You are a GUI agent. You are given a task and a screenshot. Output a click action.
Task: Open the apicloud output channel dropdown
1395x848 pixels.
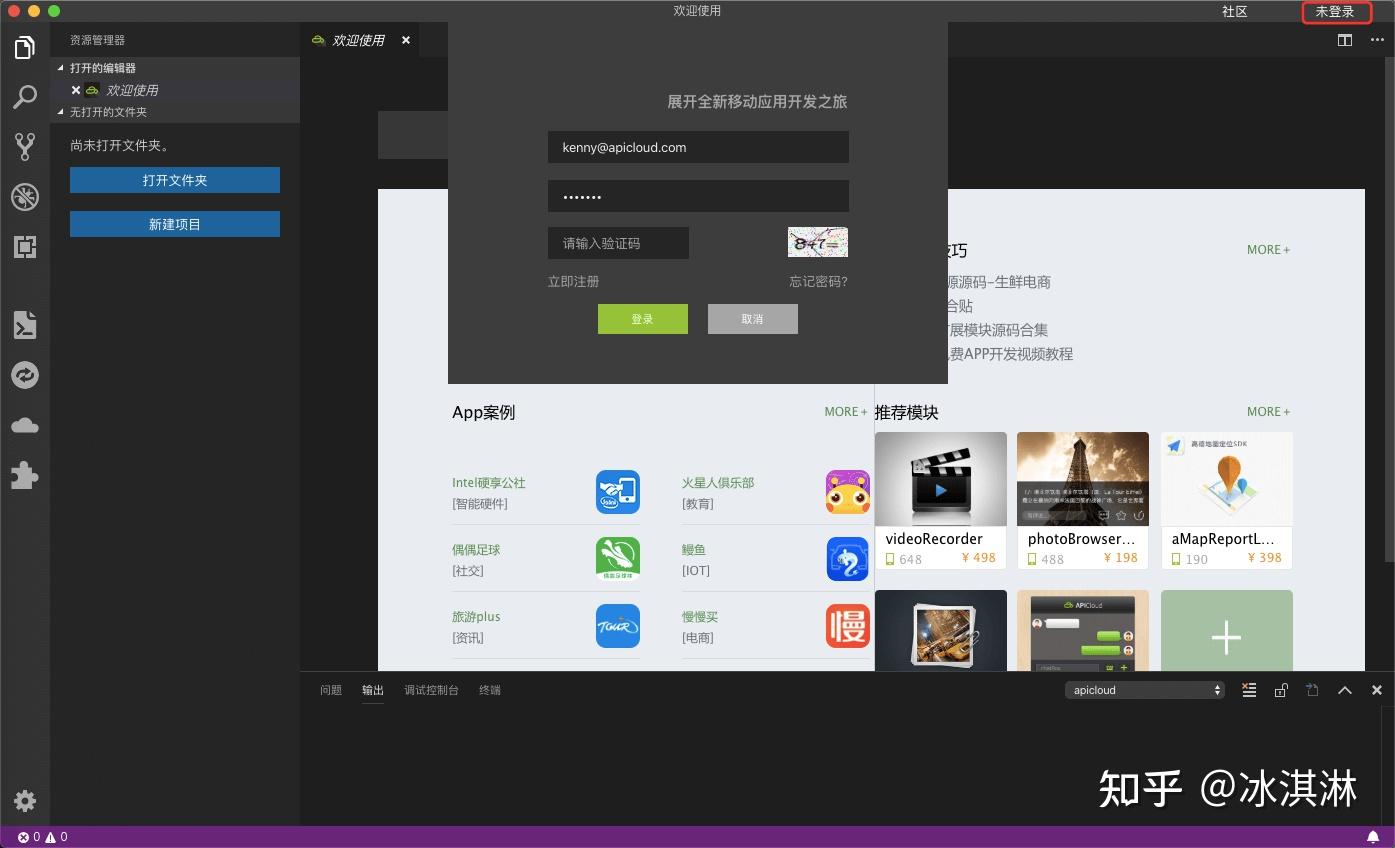pos(1144,690)
